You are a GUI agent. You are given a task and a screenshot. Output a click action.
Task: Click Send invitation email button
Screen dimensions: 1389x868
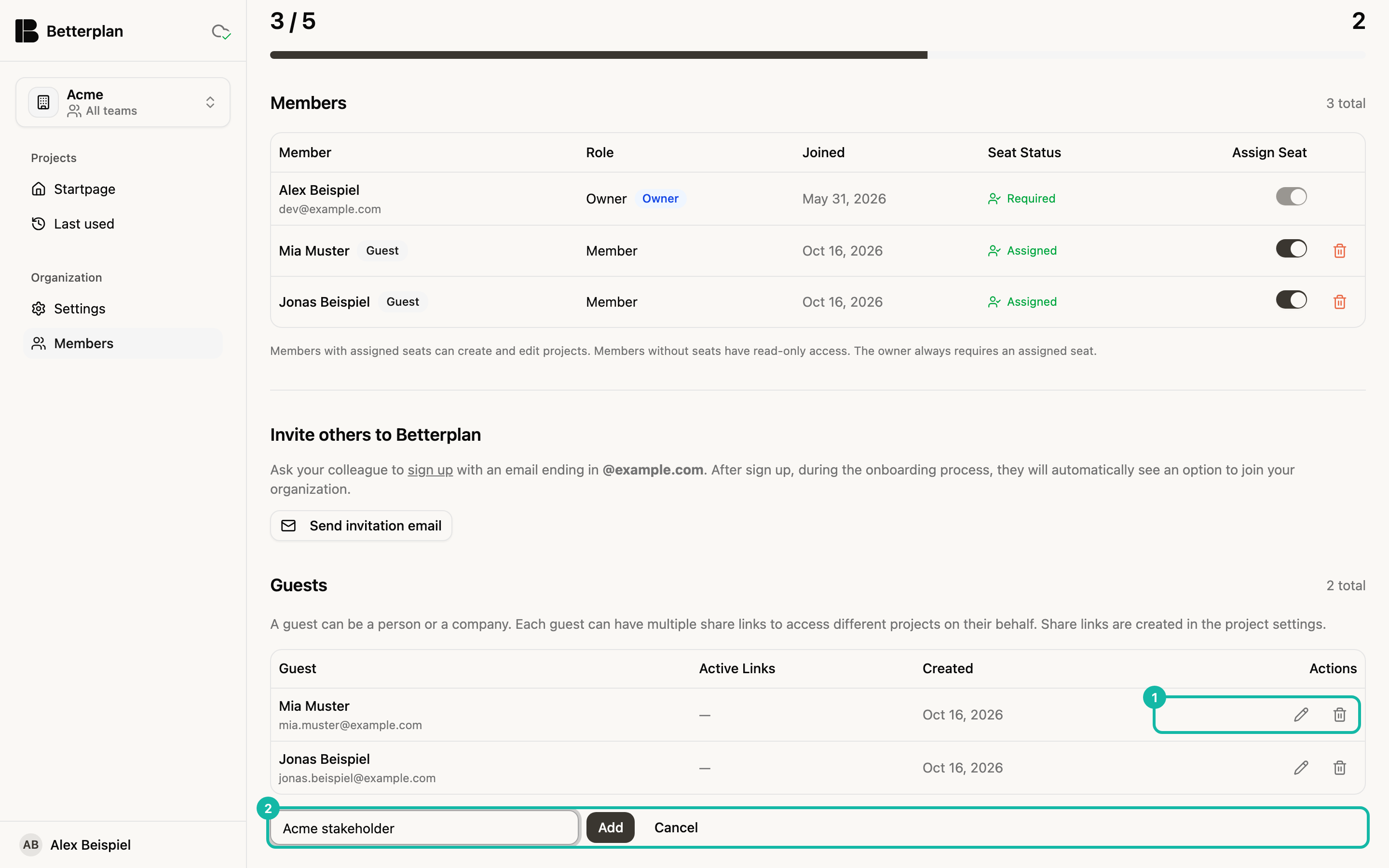361,526
